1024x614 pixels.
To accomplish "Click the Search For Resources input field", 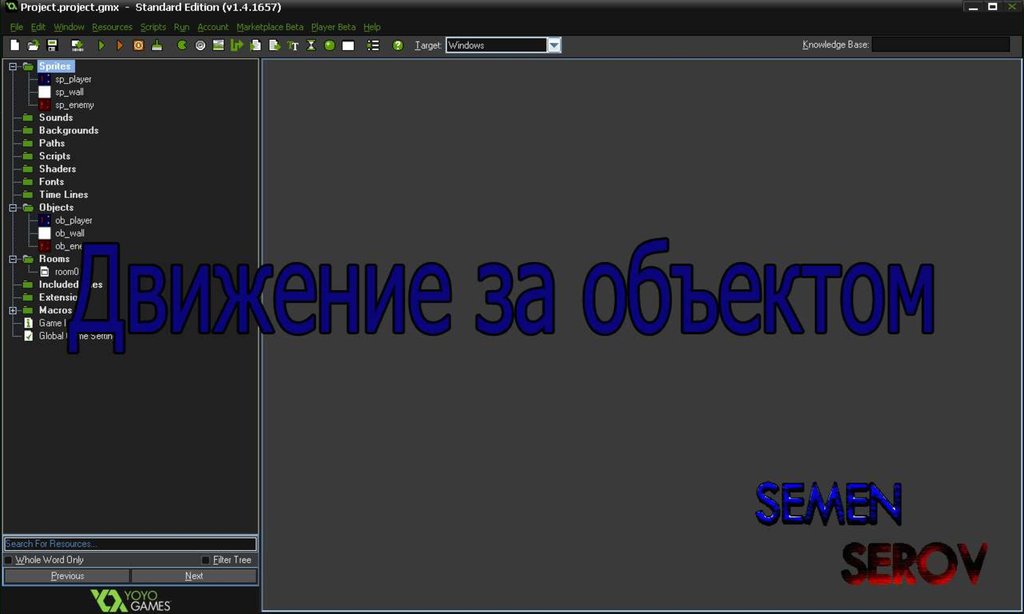I will (x=131, y=543).
